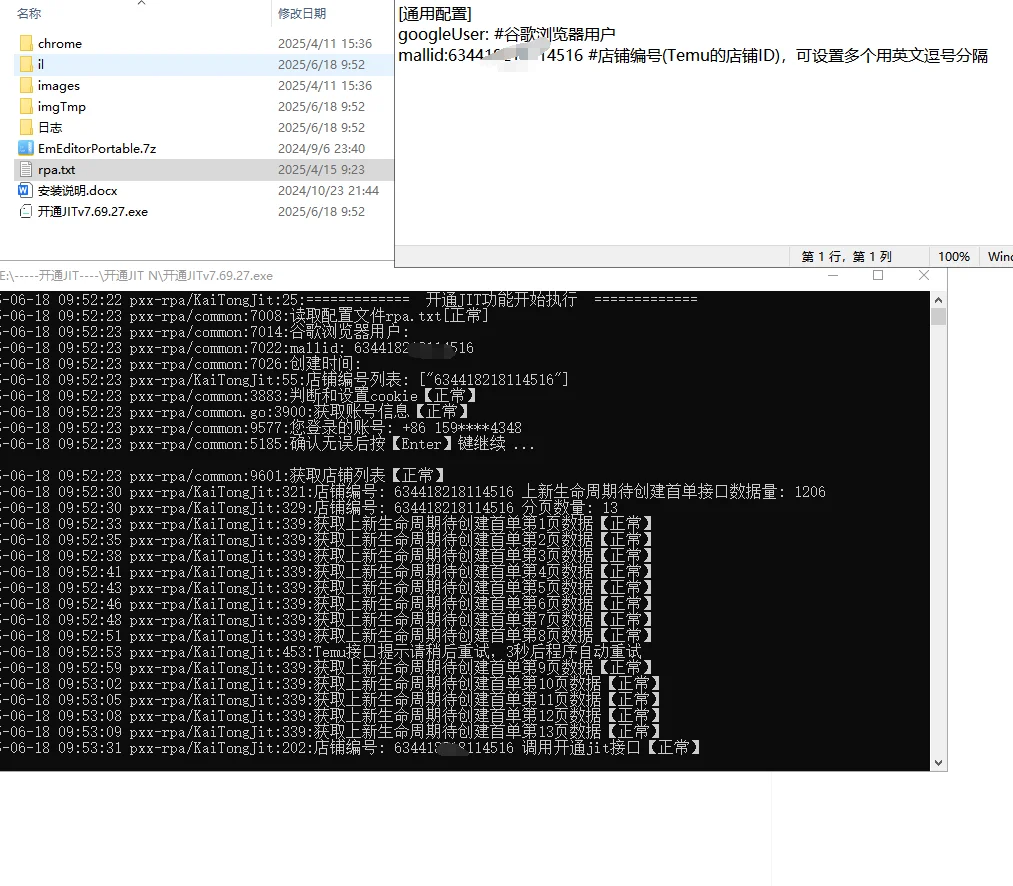Screen dimensions: 1013x886
Task: Open the chrome folder icon
Action: (x=26, y=43)
